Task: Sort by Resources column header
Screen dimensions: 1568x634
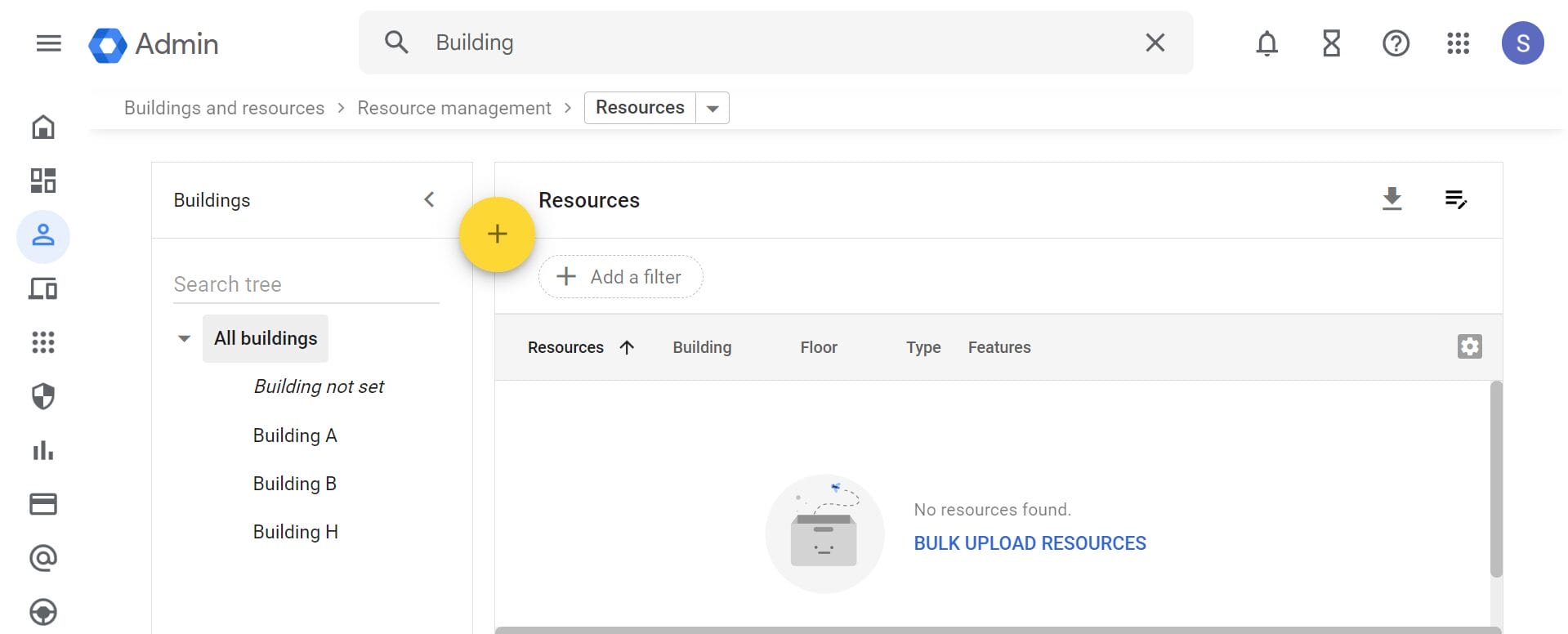Action: [x=565, y=347]
